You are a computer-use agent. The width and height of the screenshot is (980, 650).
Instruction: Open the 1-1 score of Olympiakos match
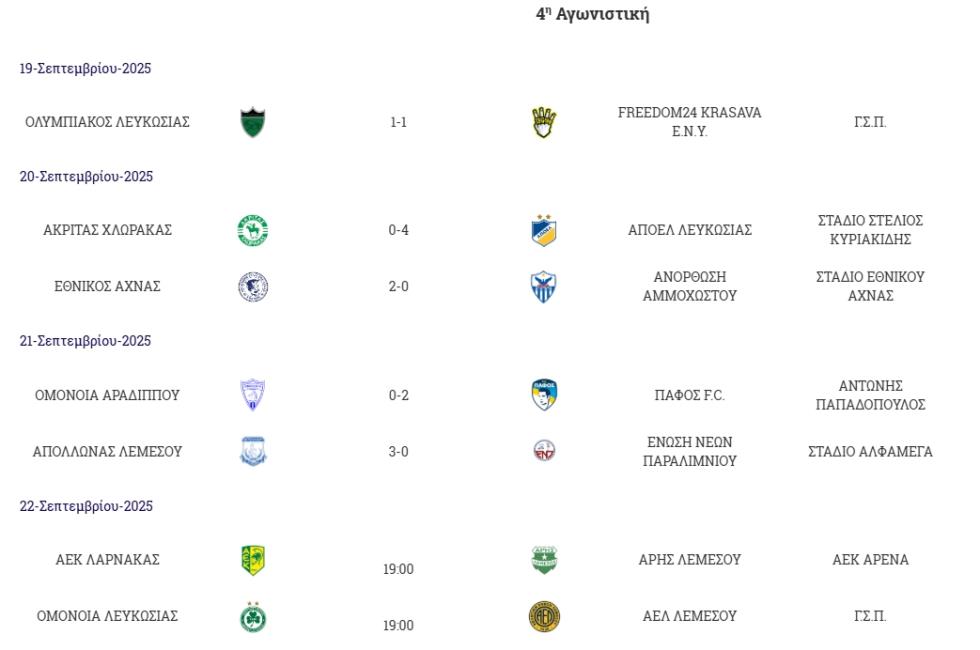click(x=398, y=122)
